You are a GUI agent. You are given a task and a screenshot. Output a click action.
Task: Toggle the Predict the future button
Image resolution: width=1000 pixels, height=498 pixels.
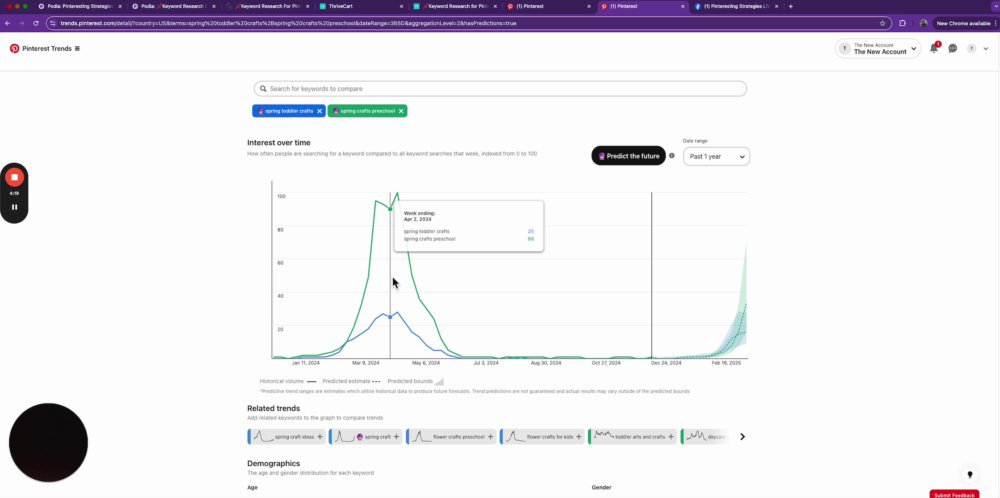tap(628, 156)
